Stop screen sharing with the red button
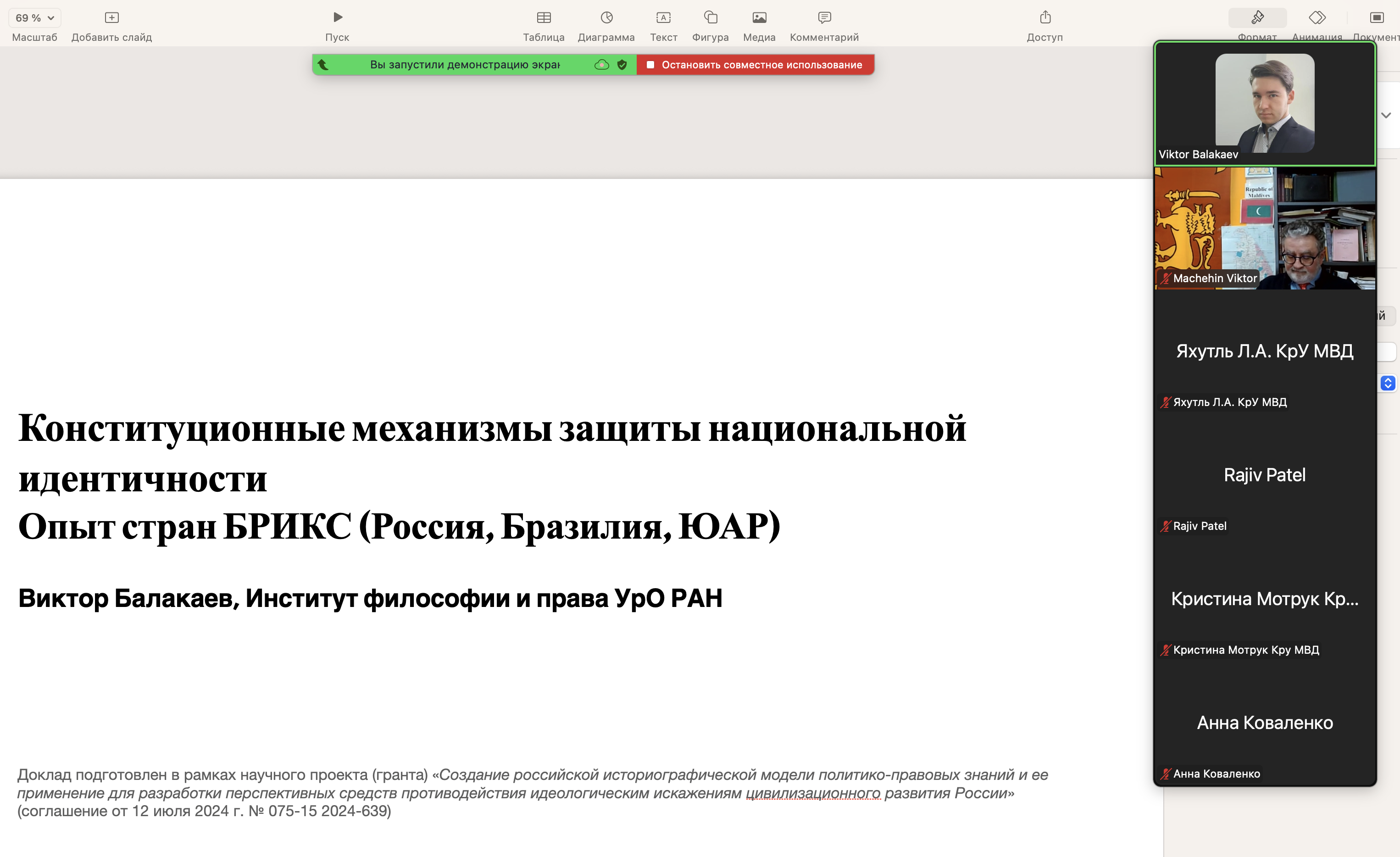Image resolution: width=1400 pixels, height=857 pixels. (x=755, y=65)
